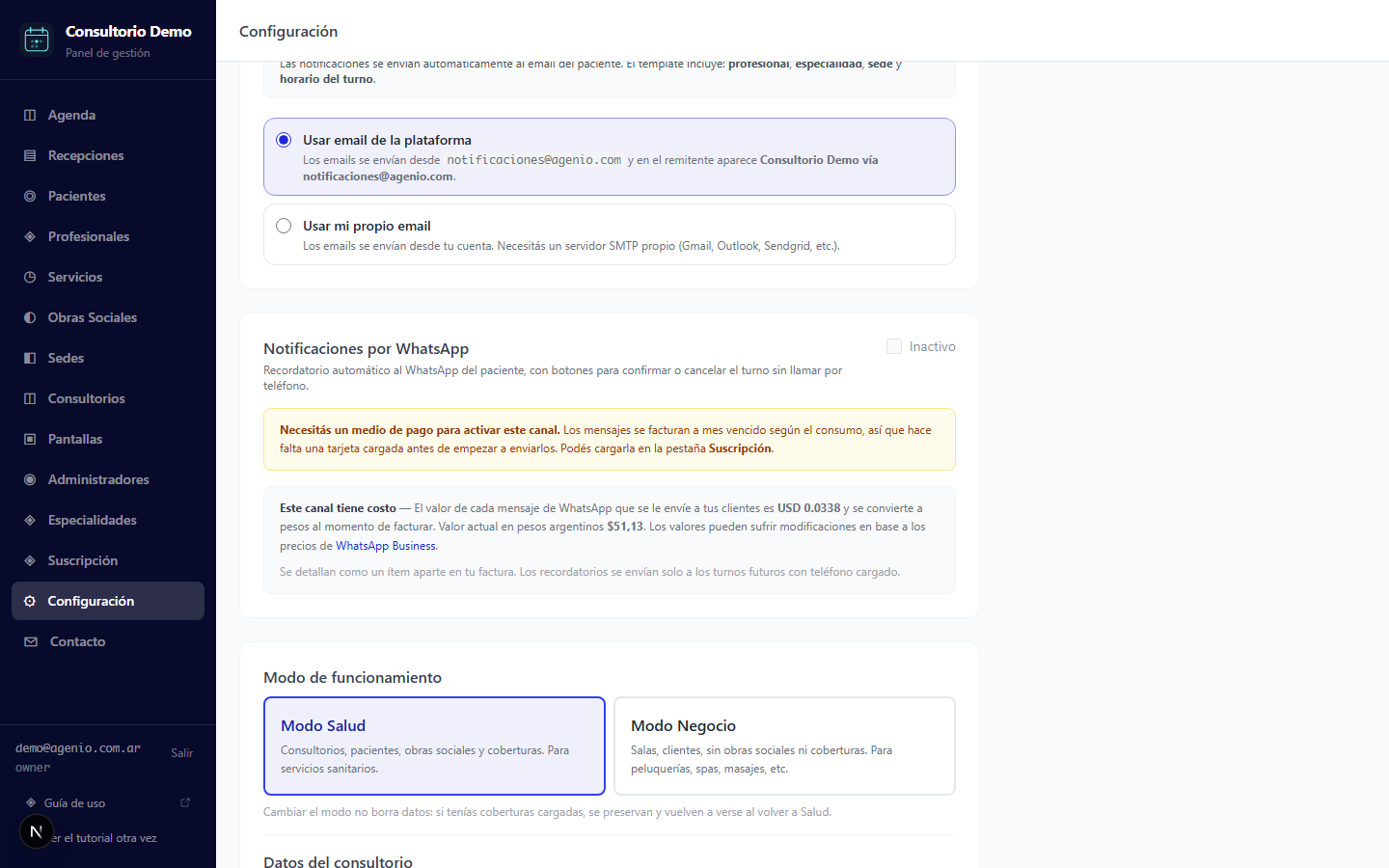1389x868 pixels.
Task: Click the Notificaciones por WhatsApp heading
Action: click(366, 349)
